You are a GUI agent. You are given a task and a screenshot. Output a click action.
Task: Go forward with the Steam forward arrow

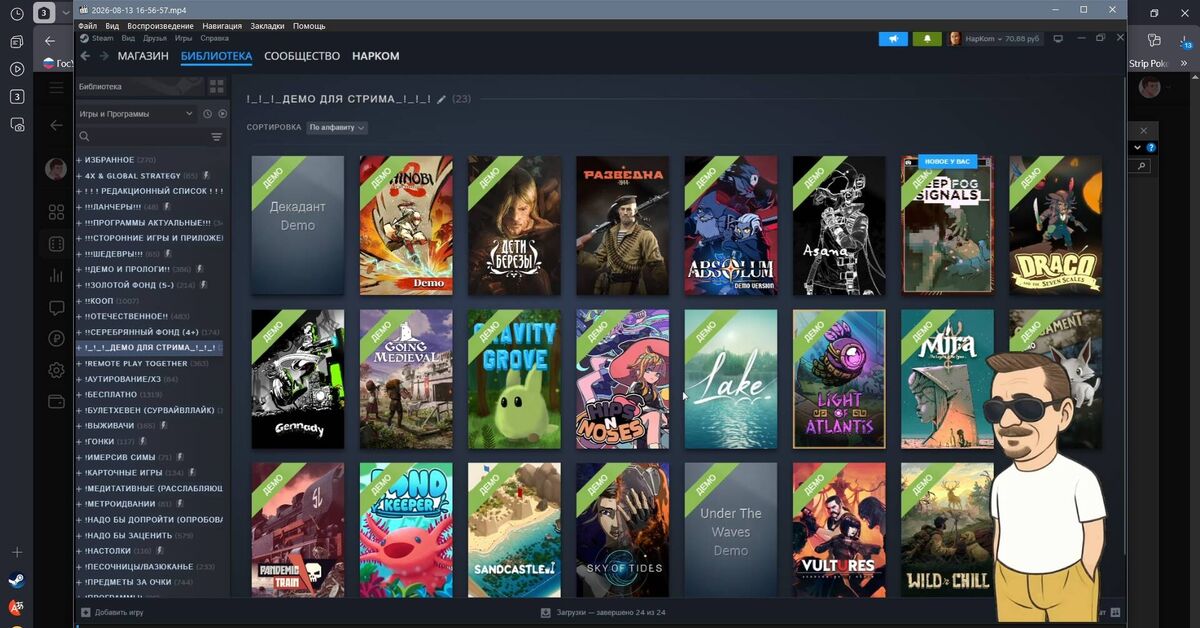pos(102,56)
